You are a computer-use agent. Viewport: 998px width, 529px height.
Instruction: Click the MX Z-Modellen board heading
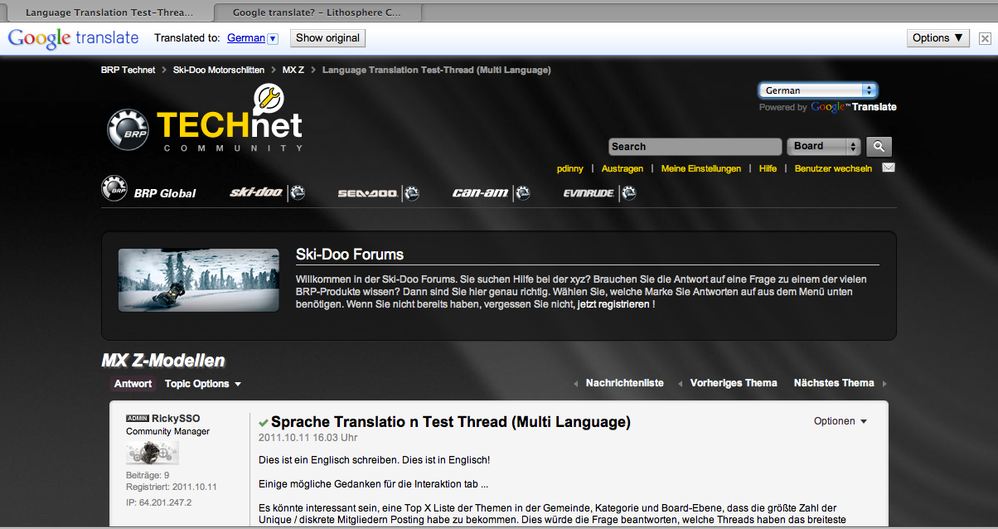(x=164, y=360)
